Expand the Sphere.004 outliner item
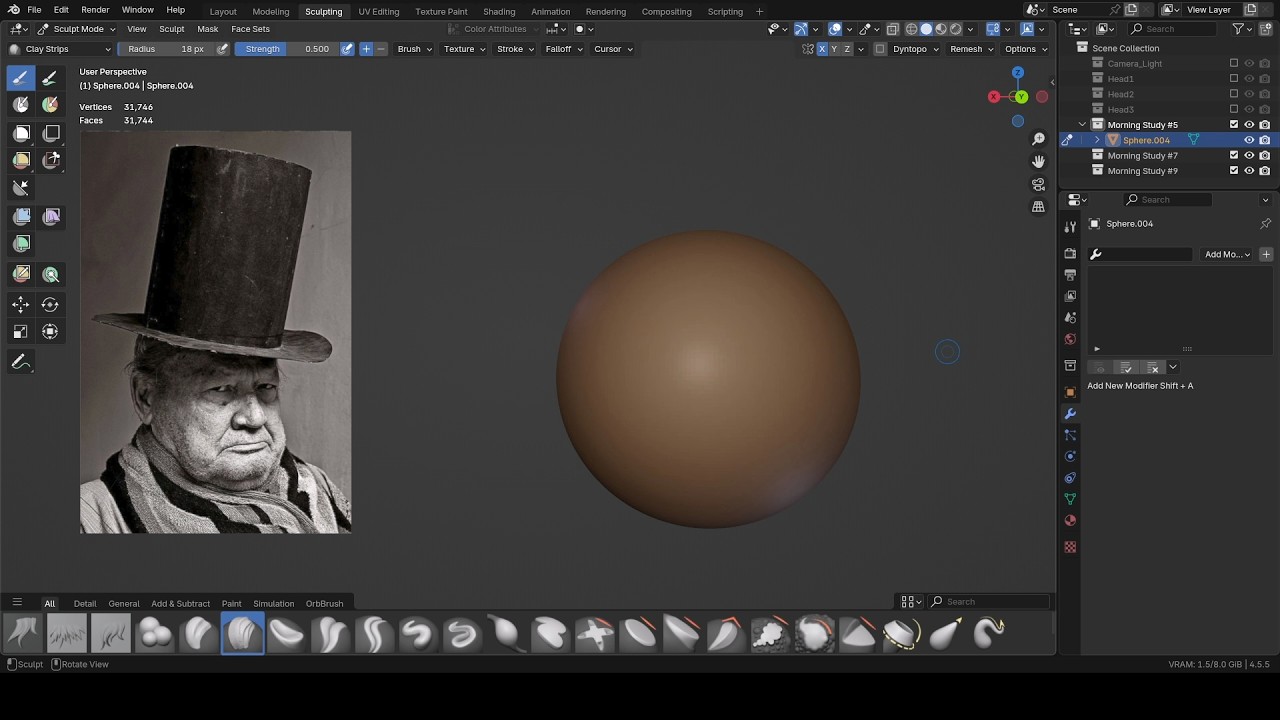Screen dimensions: 1280x720 [1097, 140]
